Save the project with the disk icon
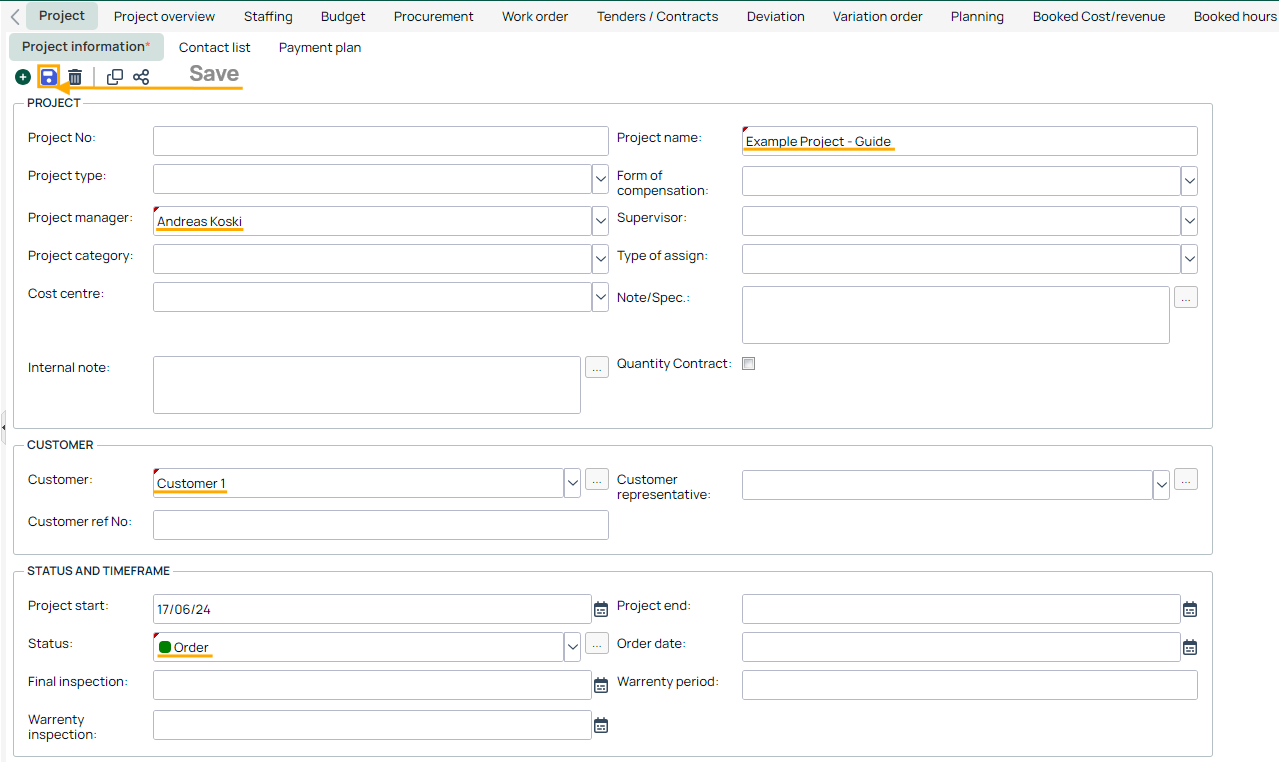Screen dimensions: 1279x762 click(48, 77)
